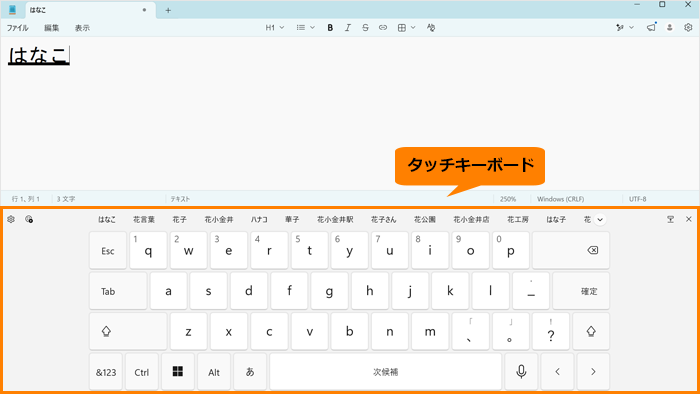Click in the はなこ text editing area
The image size is (700, 394).
[x=350, y=114]
